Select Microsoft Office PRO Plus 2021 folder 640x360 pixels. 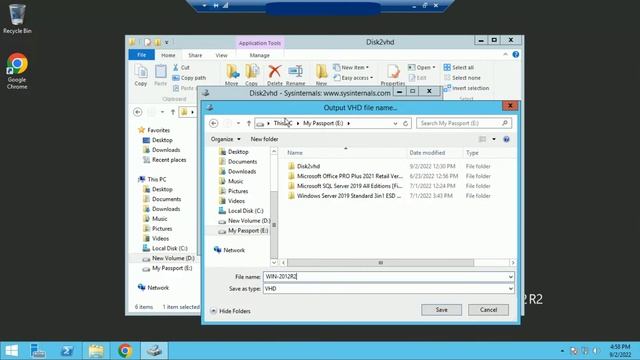click(349, 176)
